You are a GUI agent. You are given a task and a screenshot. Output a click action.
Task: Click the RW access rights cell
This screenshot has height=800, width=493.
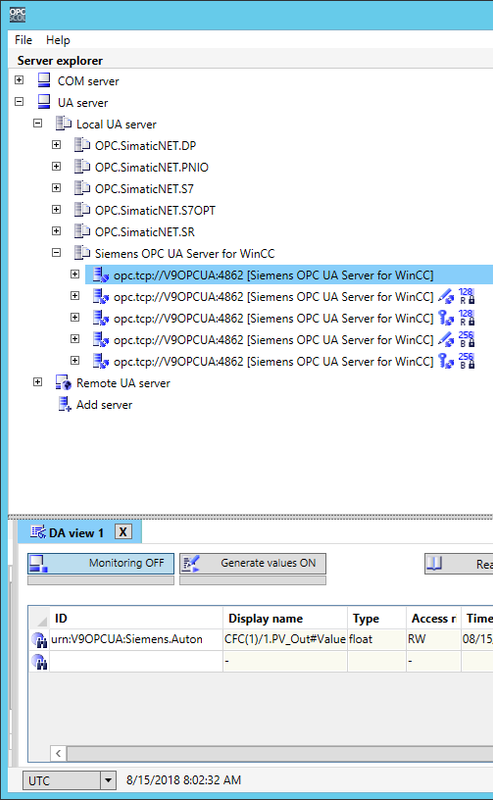[x=434, y=639]
